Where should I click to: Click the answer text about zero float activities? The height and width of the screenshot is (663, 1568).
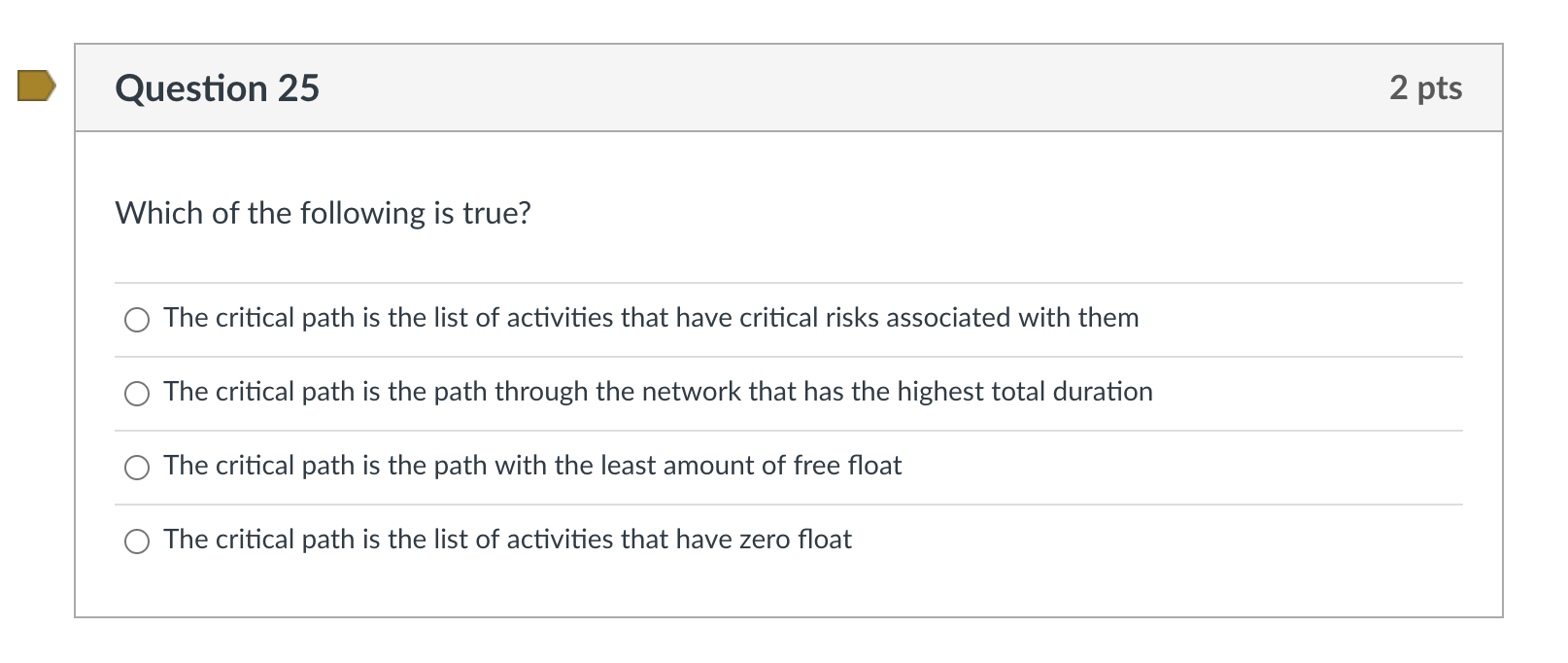coord(507,540)
